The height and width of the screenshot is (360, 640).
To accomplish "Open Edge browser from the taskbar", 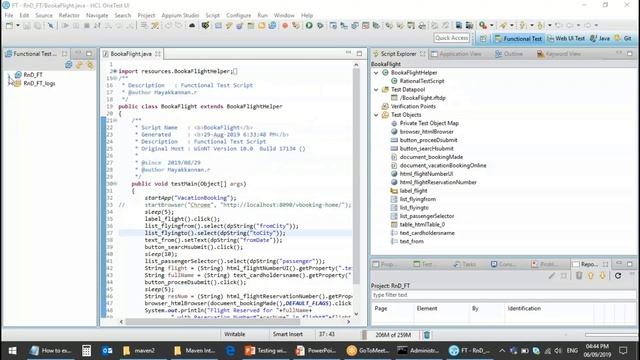I will click(x=230, y=351).
